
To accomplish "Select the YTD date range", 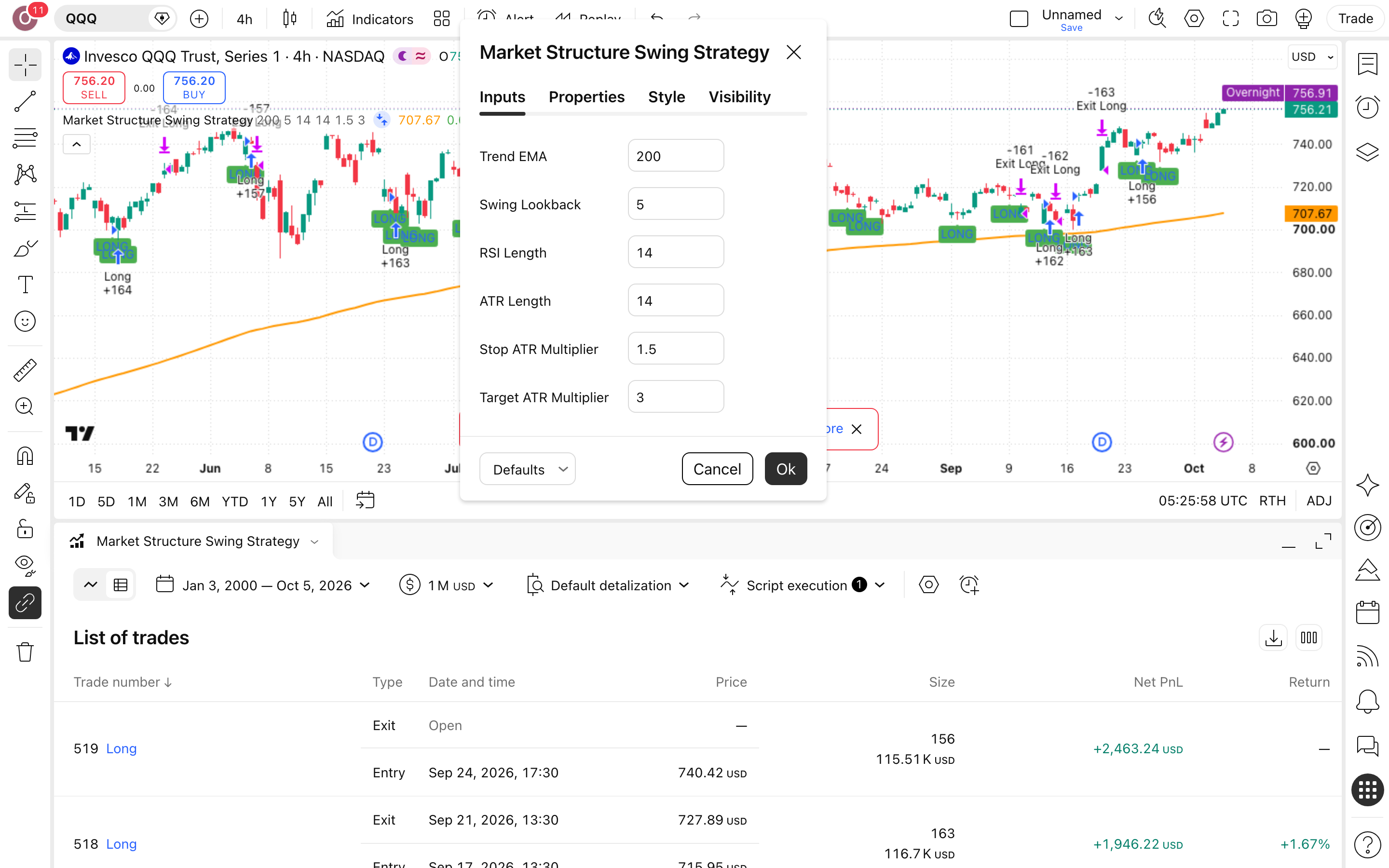I will coord(235,501).
